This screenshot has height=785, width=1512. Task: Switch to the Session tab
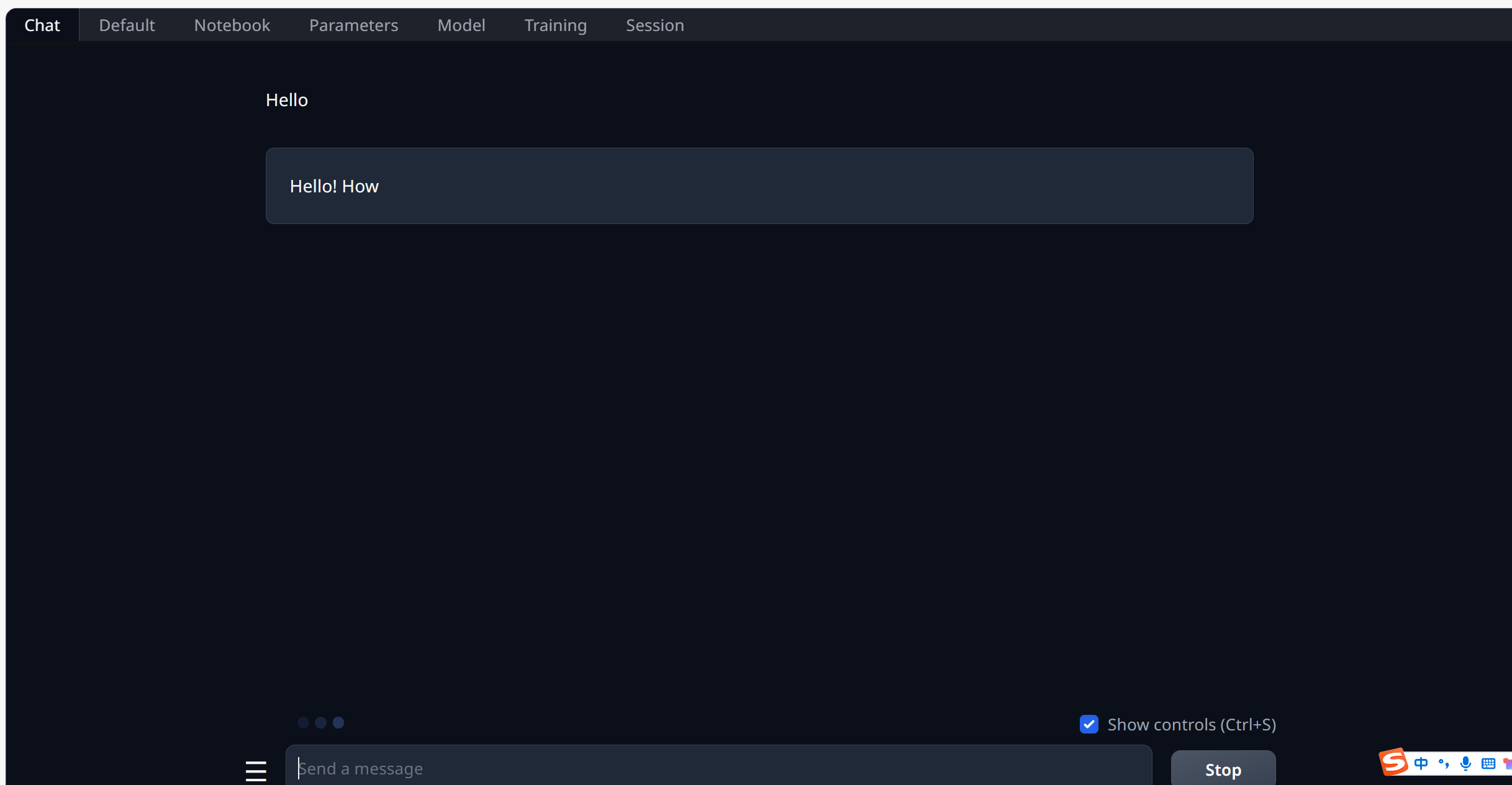(x=654, y=25)
